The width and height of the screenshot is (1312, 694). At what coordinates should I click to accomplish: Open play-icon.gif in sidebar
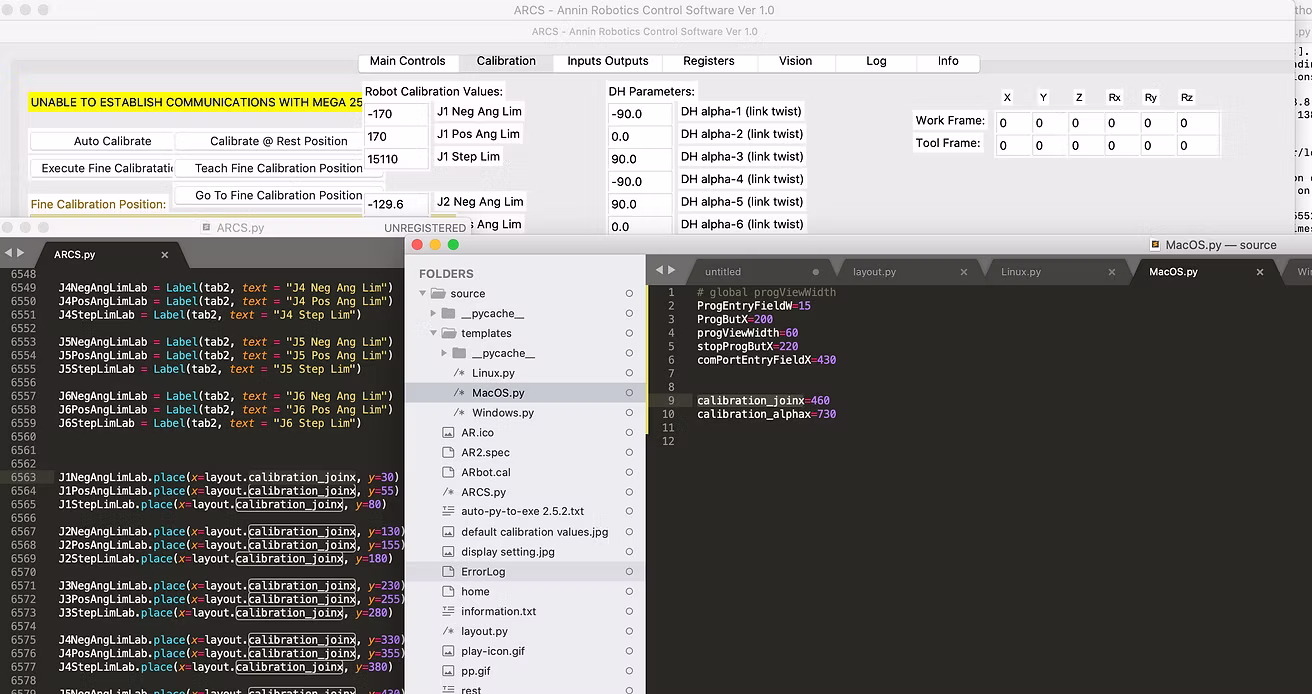pos(493,651)
